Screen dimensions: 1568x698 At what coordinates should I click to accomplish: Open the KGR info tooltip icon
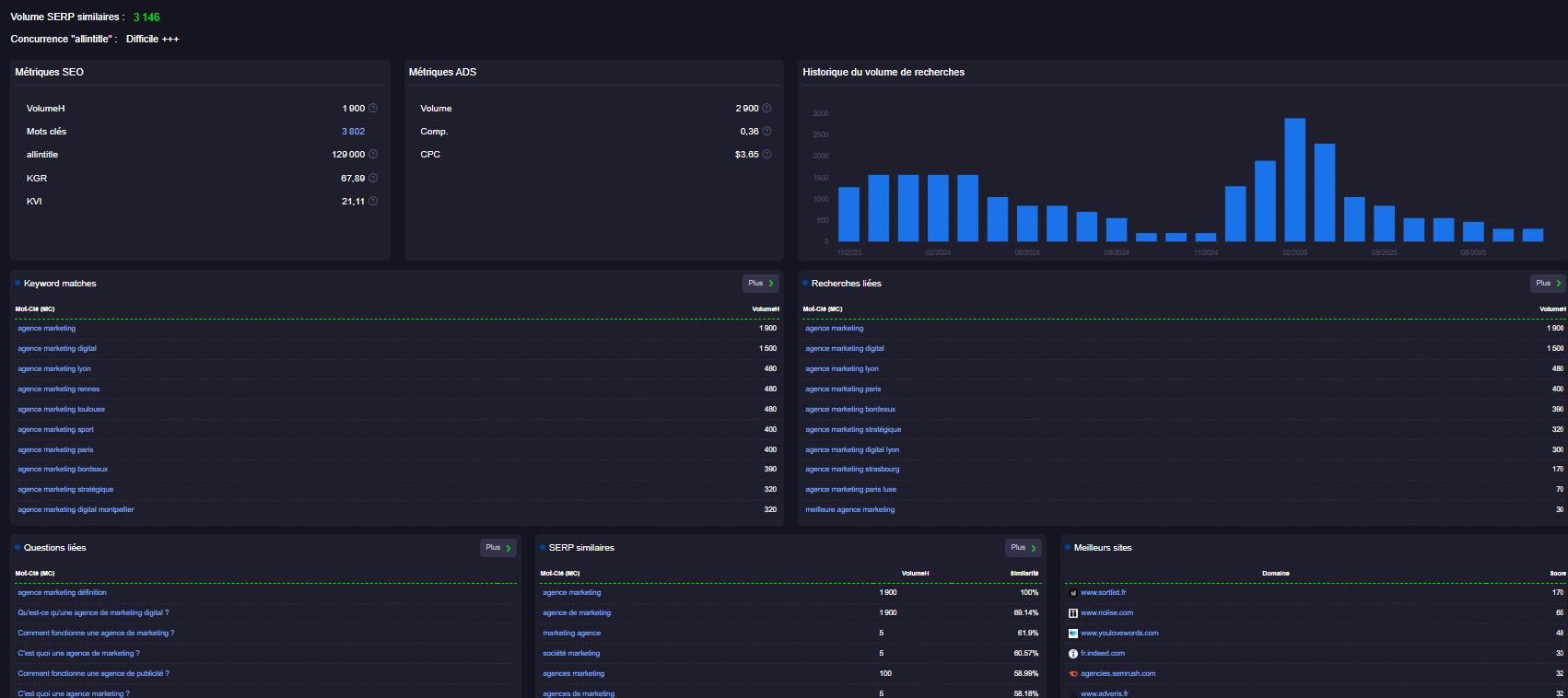click(373, 179)
